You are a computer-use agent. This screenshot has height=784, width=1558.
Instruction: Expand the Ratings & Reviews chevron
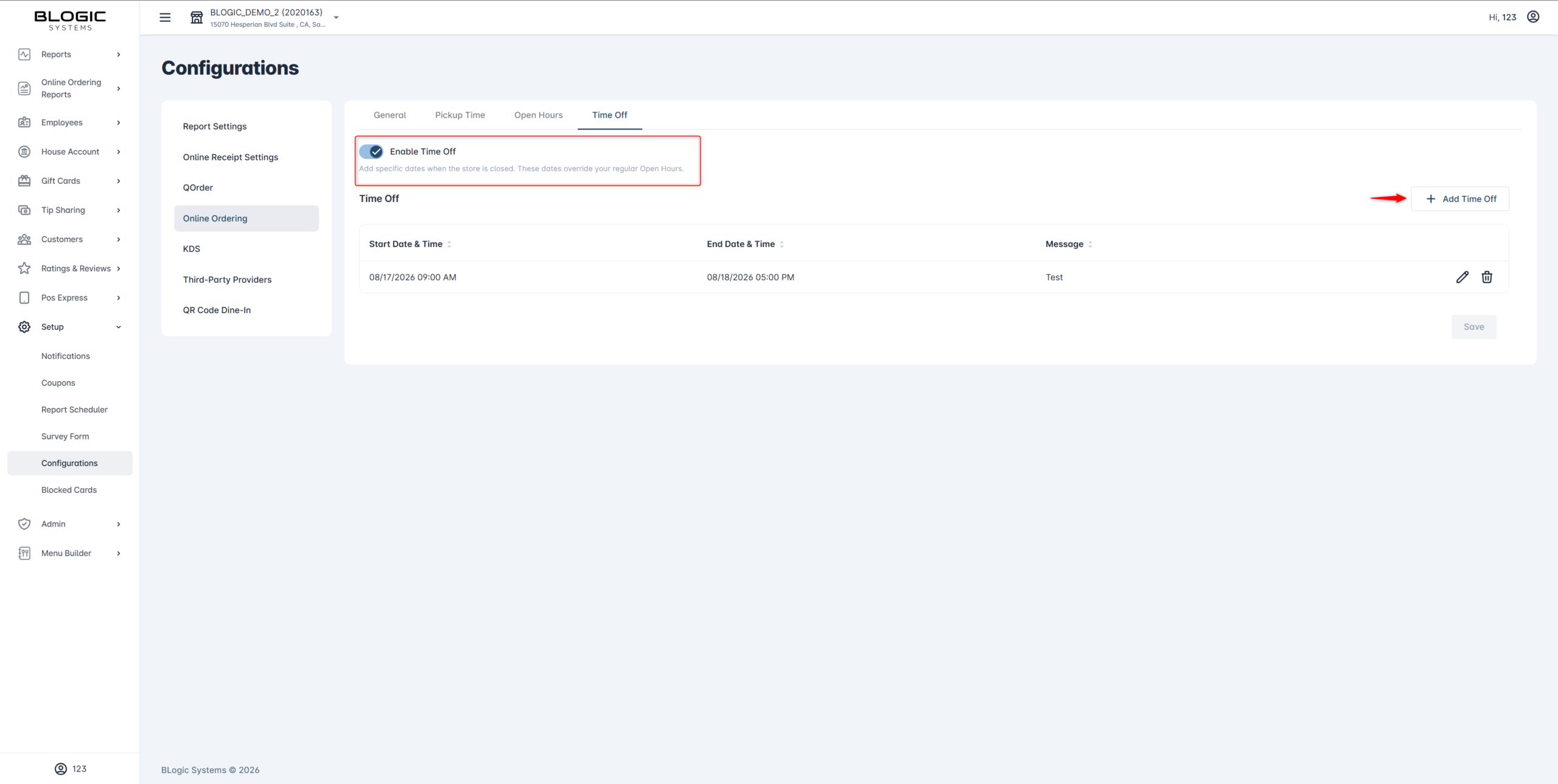[x=119, y=268]
